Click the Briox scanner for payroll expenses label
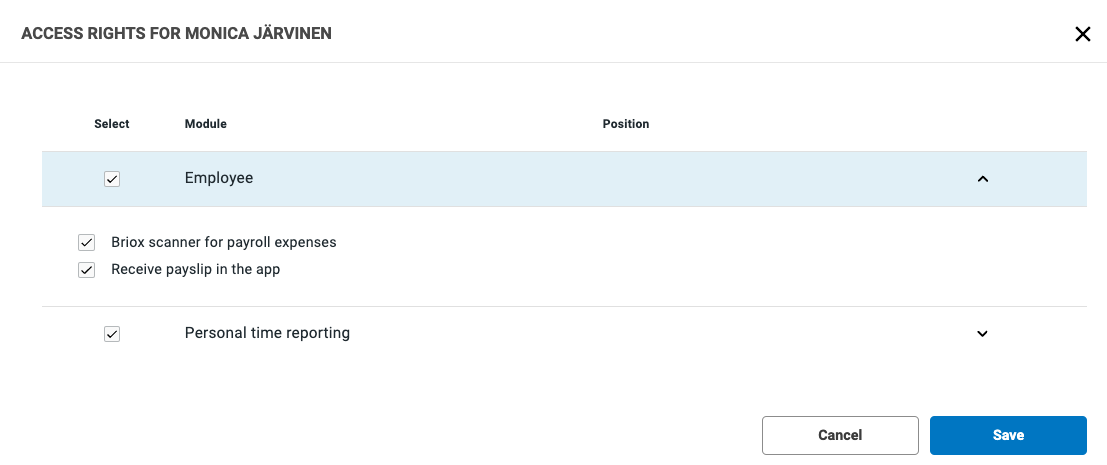This screenshot has height=465, width=1107. pos(223,242)
